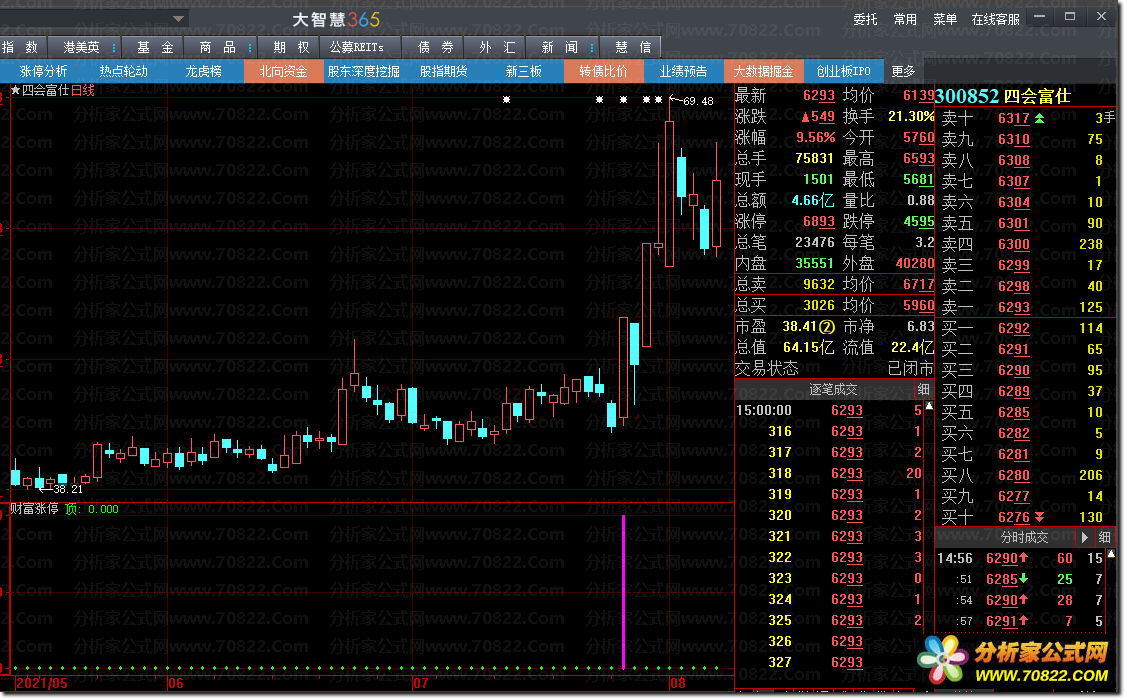Click the 07 month axis marker
Screen dimensions: 1127x700
click(420, 683)
